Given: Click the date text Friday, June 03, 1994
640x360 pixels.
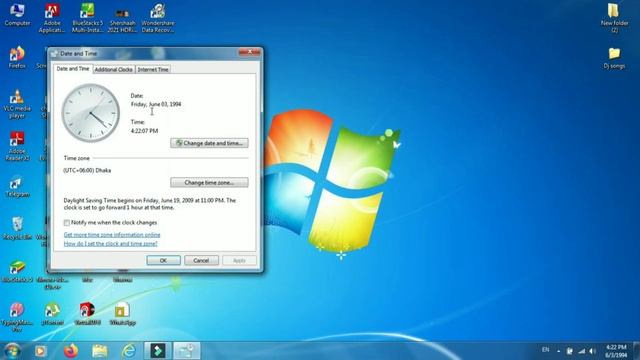Looking at the screenshot, I should tap(156, 104).
